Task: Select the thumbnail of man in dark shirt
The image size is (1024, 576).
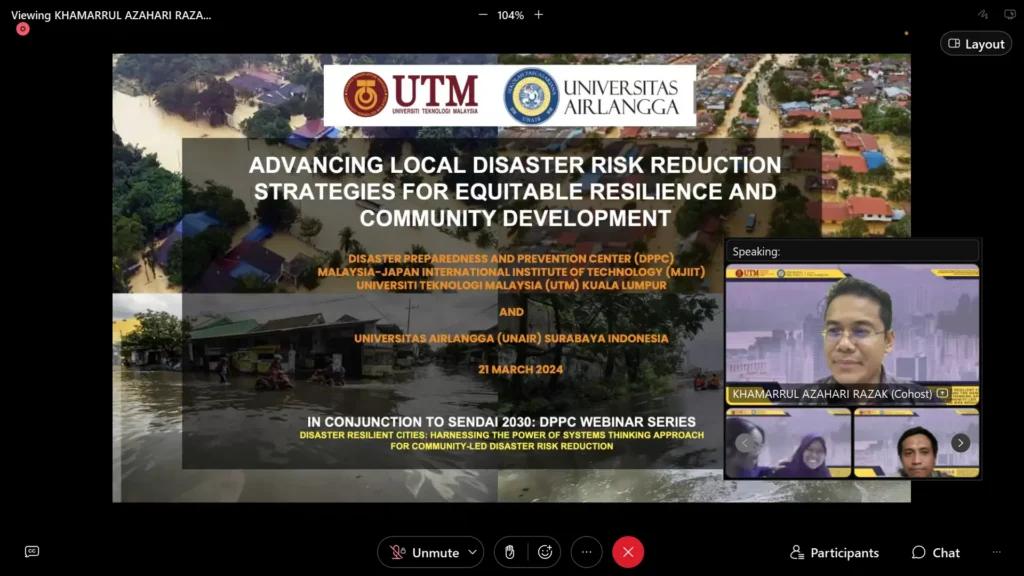Action: click(916, 443)
